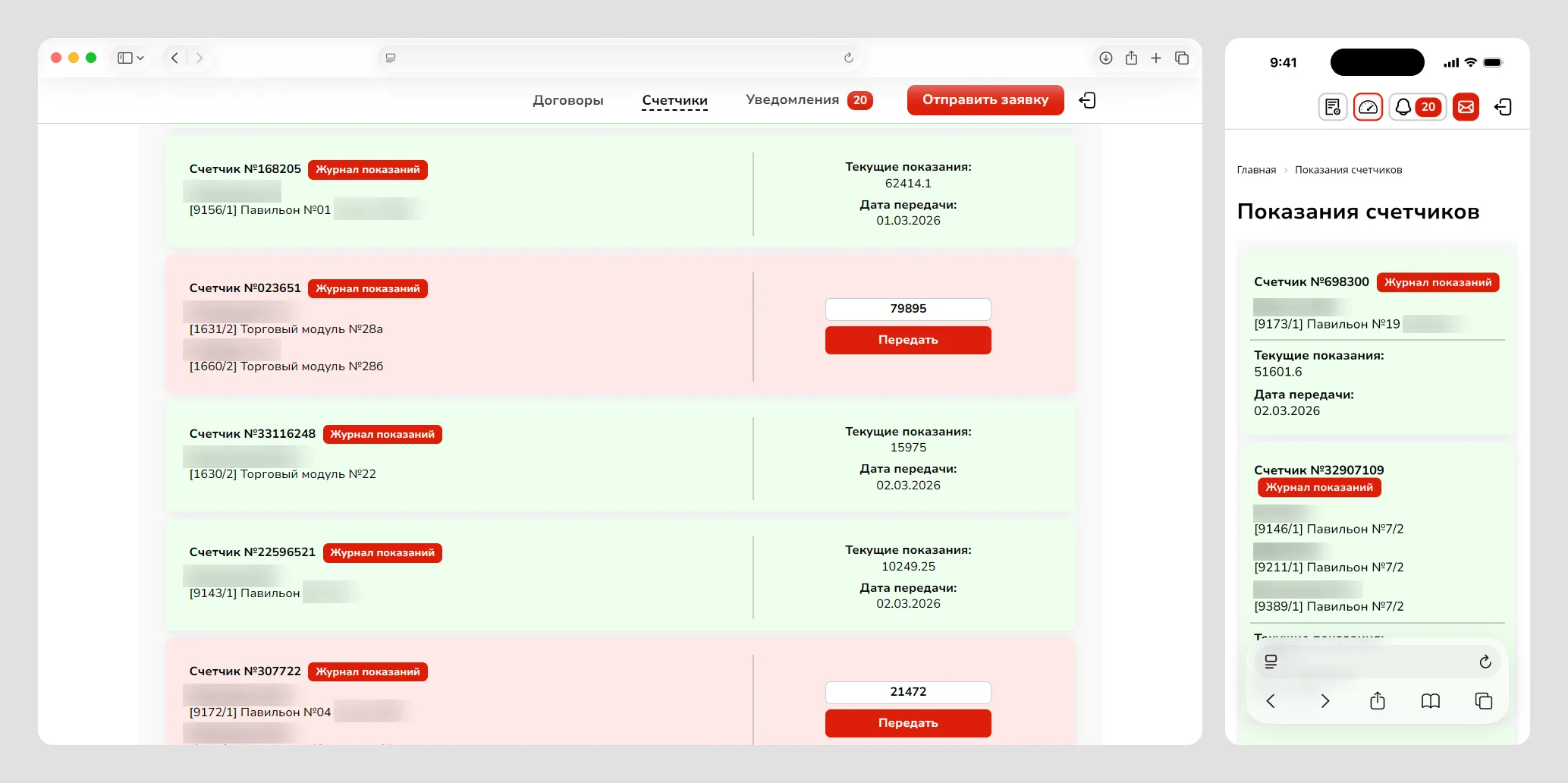Click the Главная breadcrumb link
This screenshot has width=1568, height=783.
[x=1256, y=170]
